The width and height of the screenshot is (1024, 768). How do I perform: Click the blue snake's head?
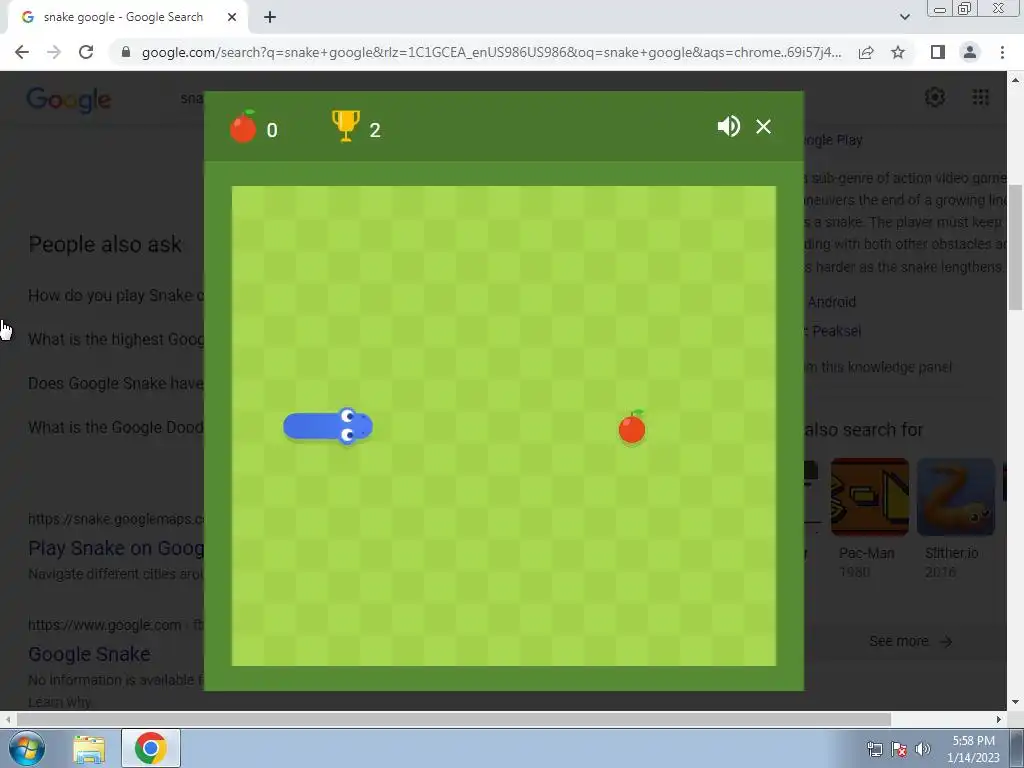354,426
